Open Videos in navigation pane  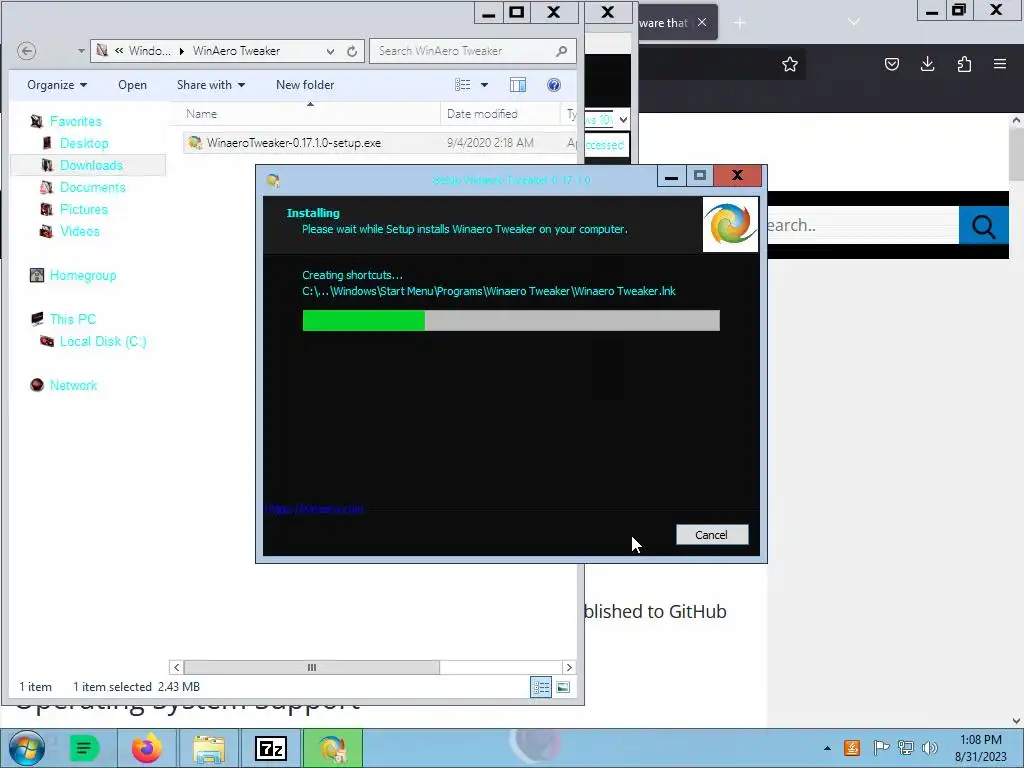pyautogui.click(x=80, y=231)
